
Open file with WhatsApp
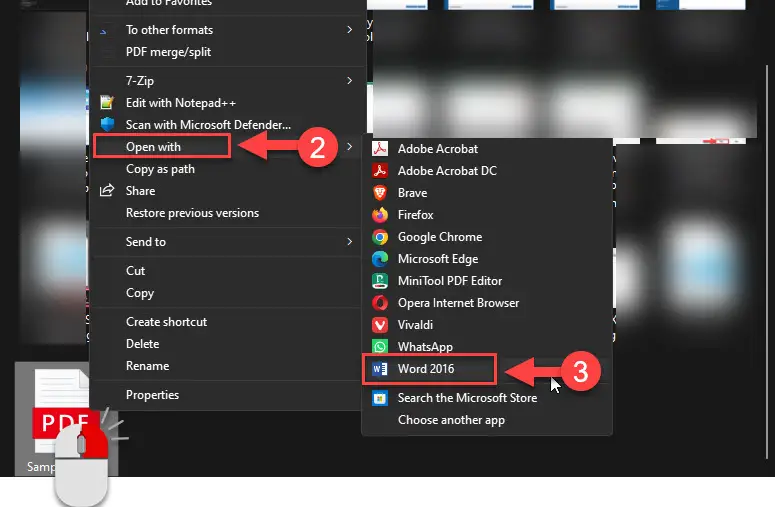click(487, 346)
